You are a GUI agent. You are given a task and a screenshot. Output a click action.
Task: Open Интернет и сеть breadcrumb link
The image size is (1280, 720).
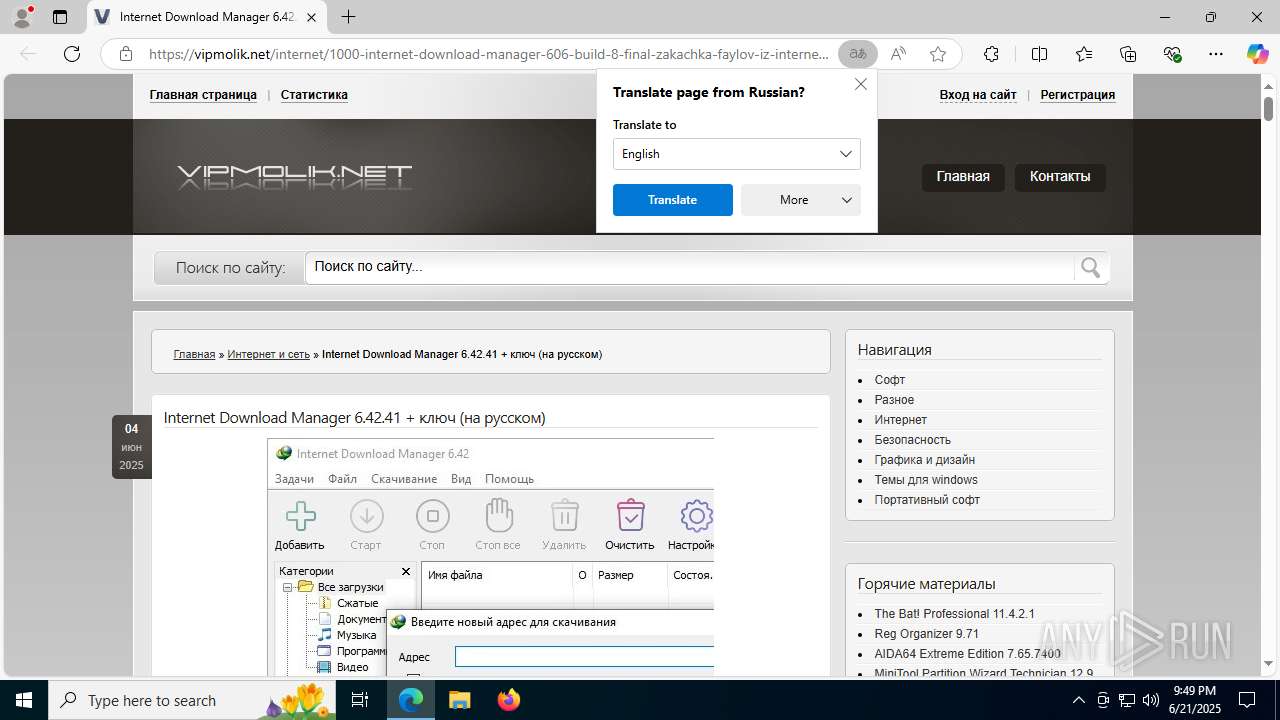click(x=269, y=354)
